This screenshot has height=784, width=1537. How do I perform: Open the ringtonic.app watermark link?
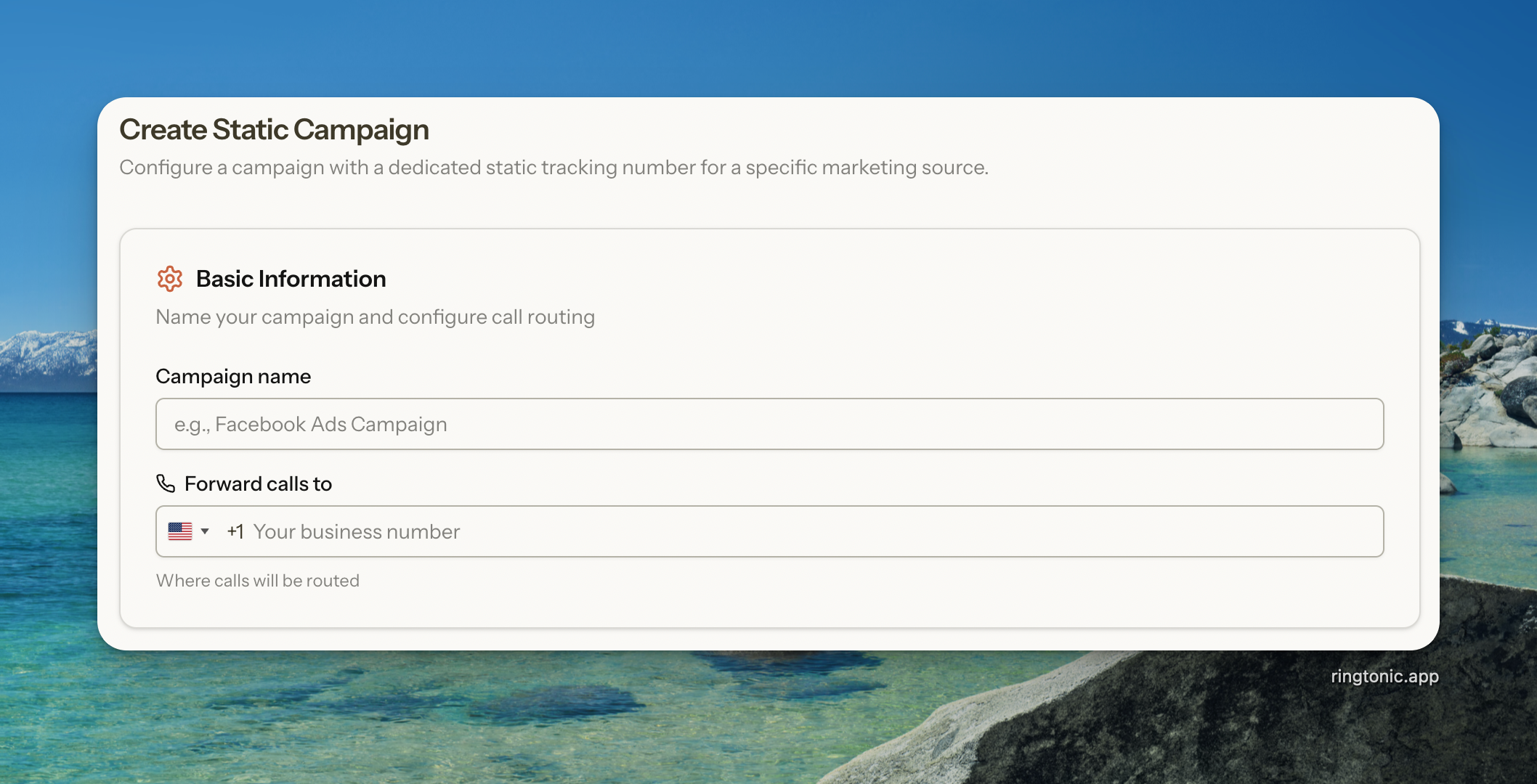pyautogui.click(x=1384, y=676)
